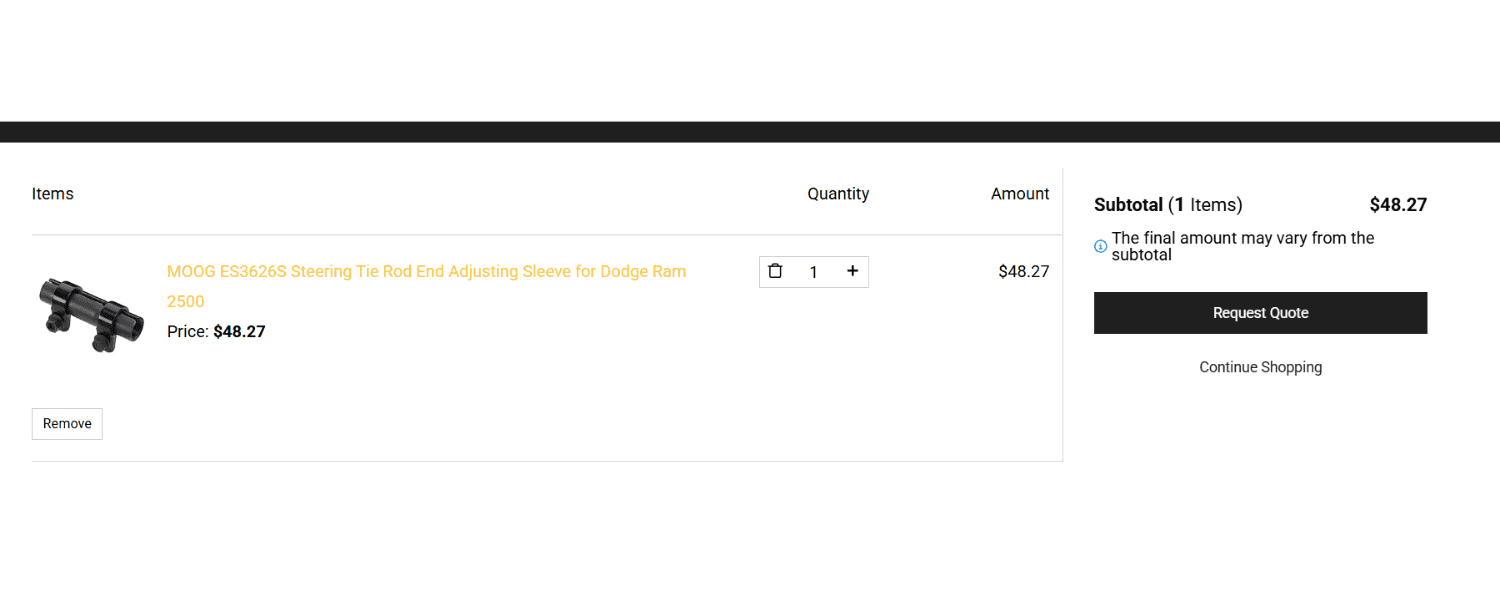The height and width of the screenshot is (600, 1500).
Task: Click the green footer area below cart
Action: (x=750, y=540)
